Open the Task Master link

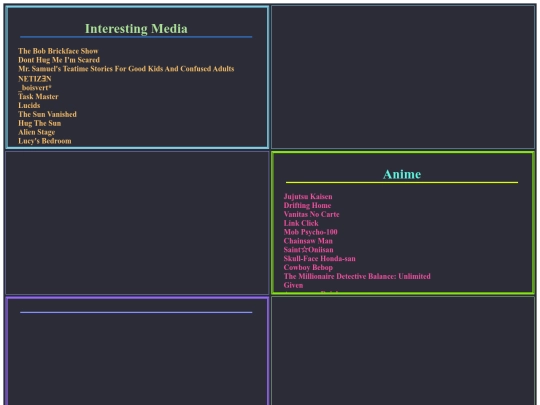(38, 96)
